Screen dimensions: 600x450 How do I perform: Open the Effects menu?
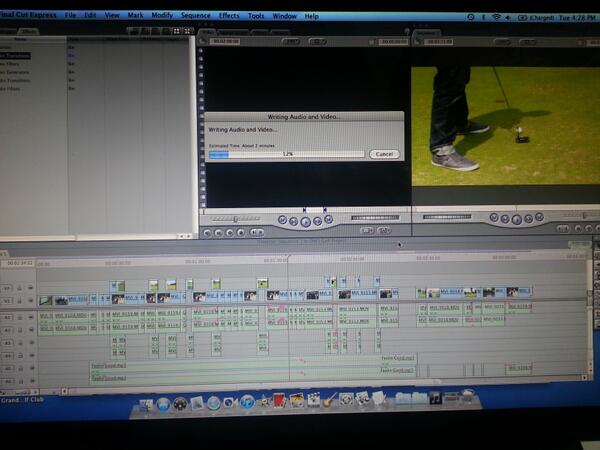(x=229, y=16)
